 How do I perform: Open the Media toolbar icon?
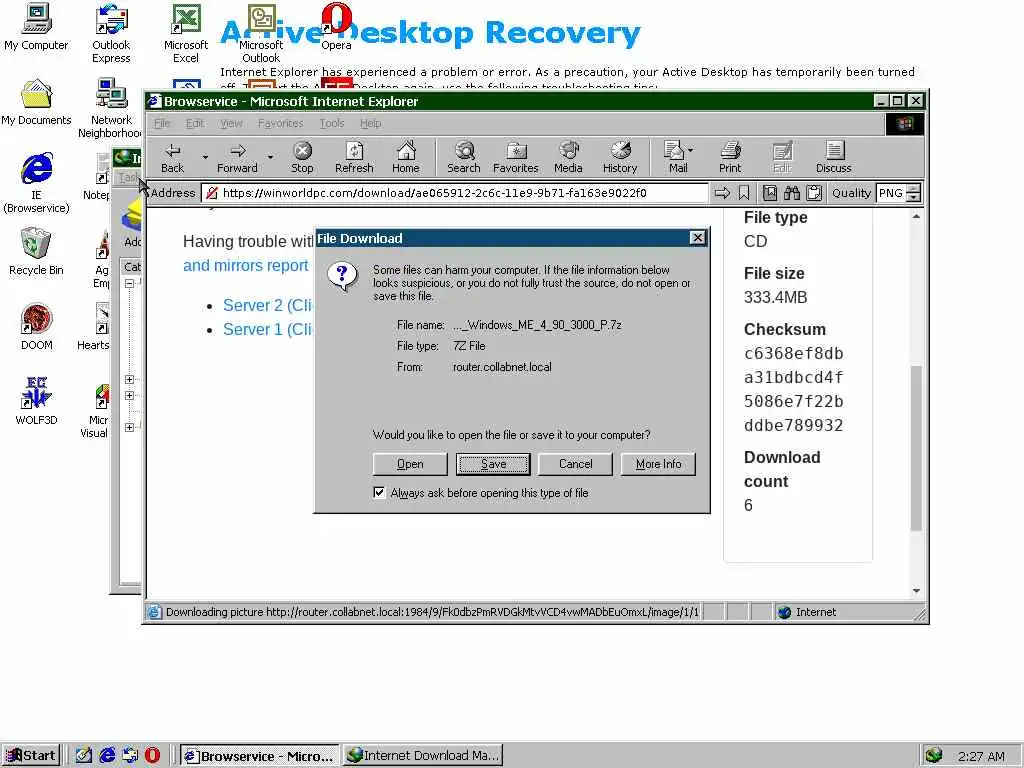pyautogui.click(x=569, y=151)
